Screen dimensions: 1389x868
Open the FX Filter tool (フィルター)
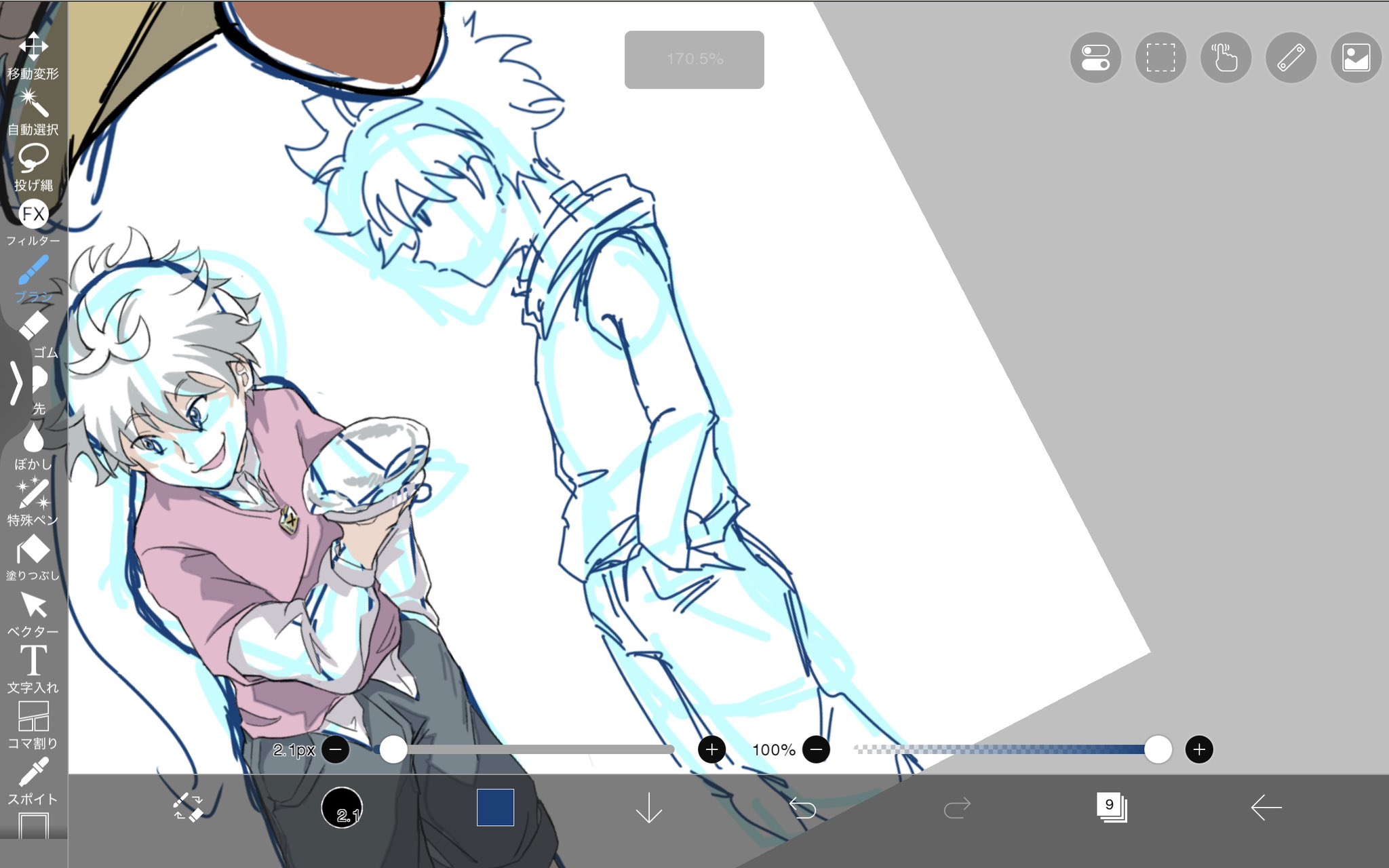[33, 215]
